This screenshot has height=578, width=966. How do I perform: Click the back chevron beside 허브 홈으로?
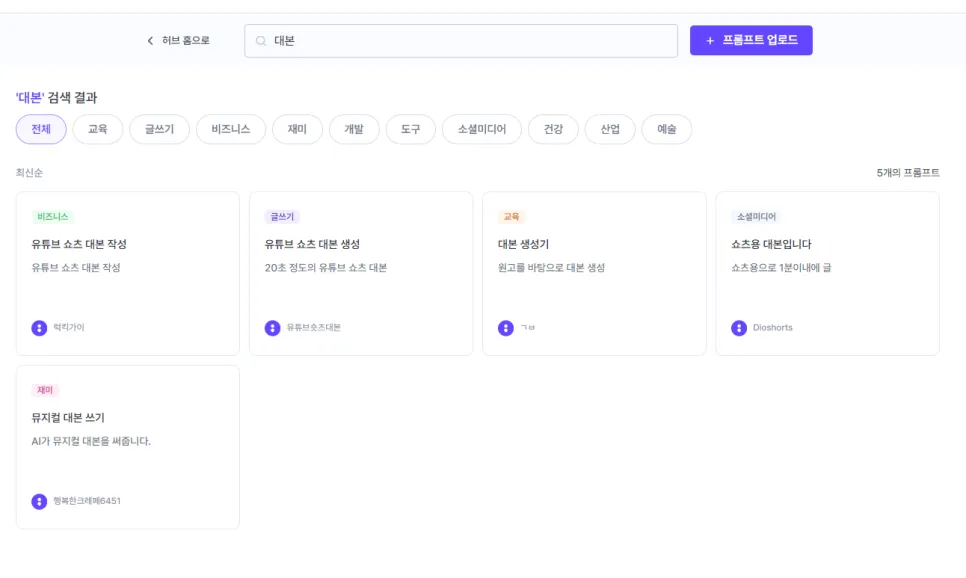pyautogui.click(x=150, y=41)
